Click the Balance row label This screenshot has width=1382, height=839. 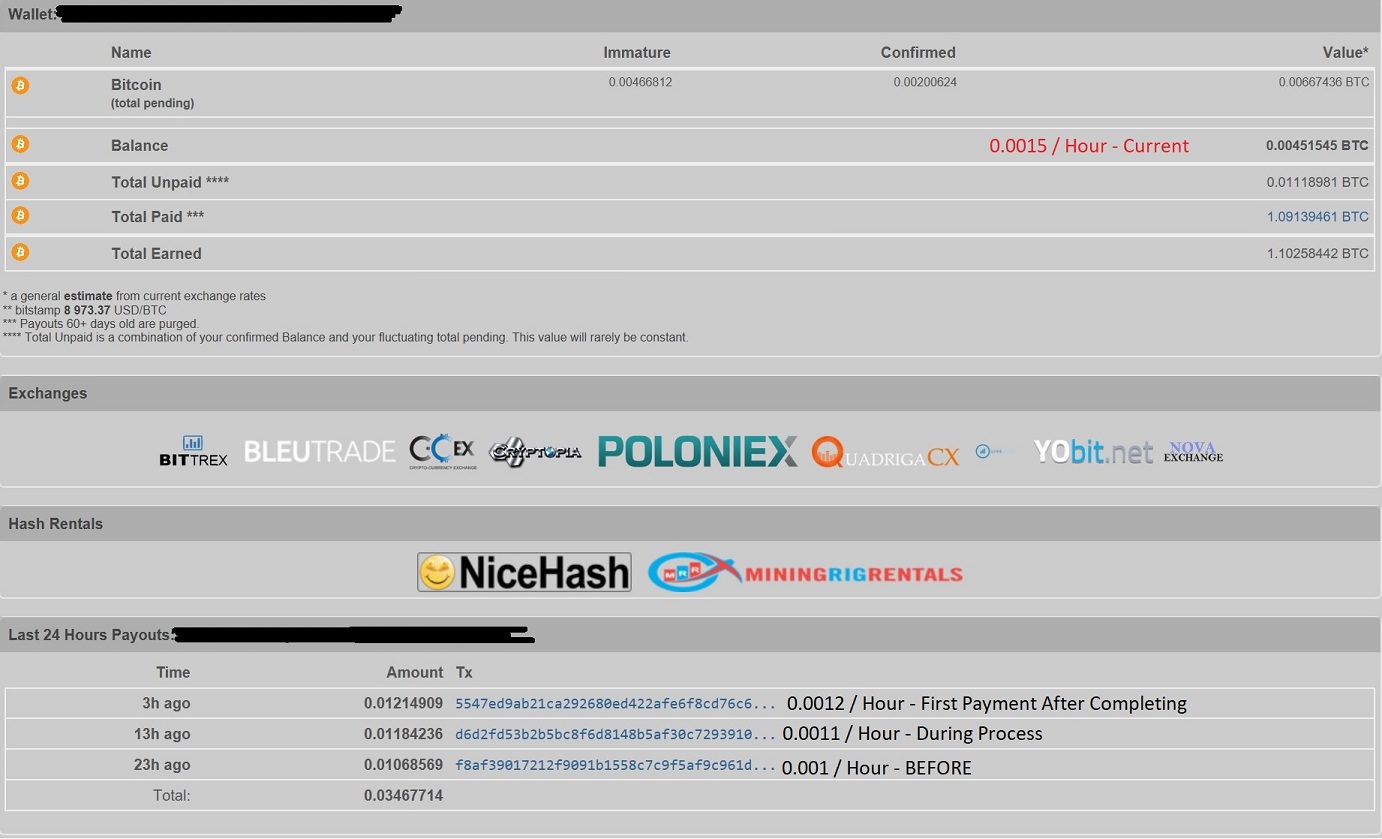pyautogui.click(x=139, y=146)
